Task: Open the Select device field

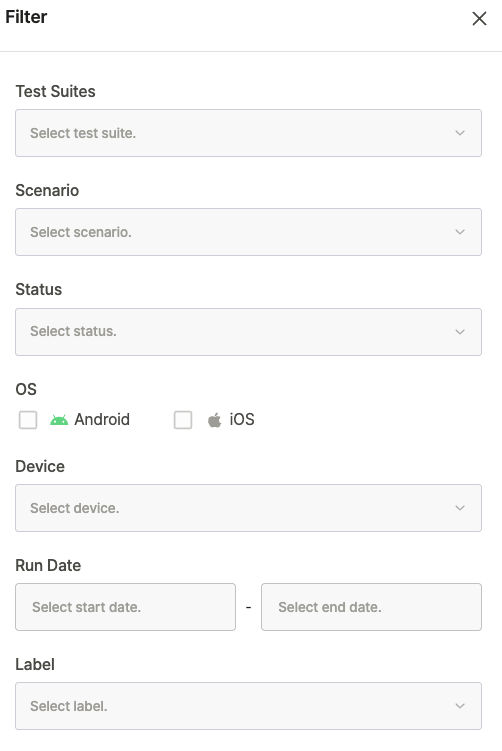Action: [248, 508]
